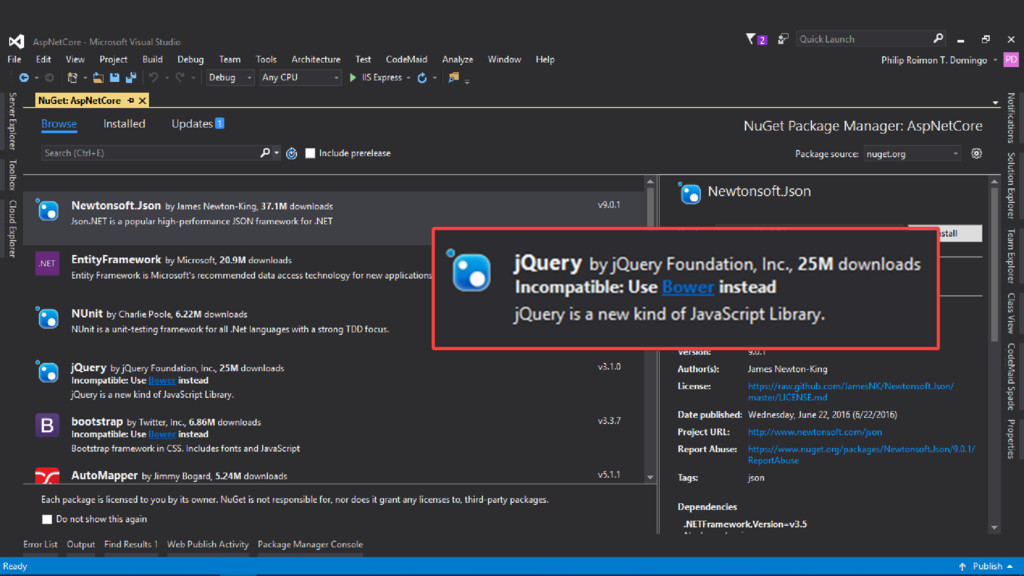
Task: Open NuGet settings gear icon
Action: click(x=976, y=153)
